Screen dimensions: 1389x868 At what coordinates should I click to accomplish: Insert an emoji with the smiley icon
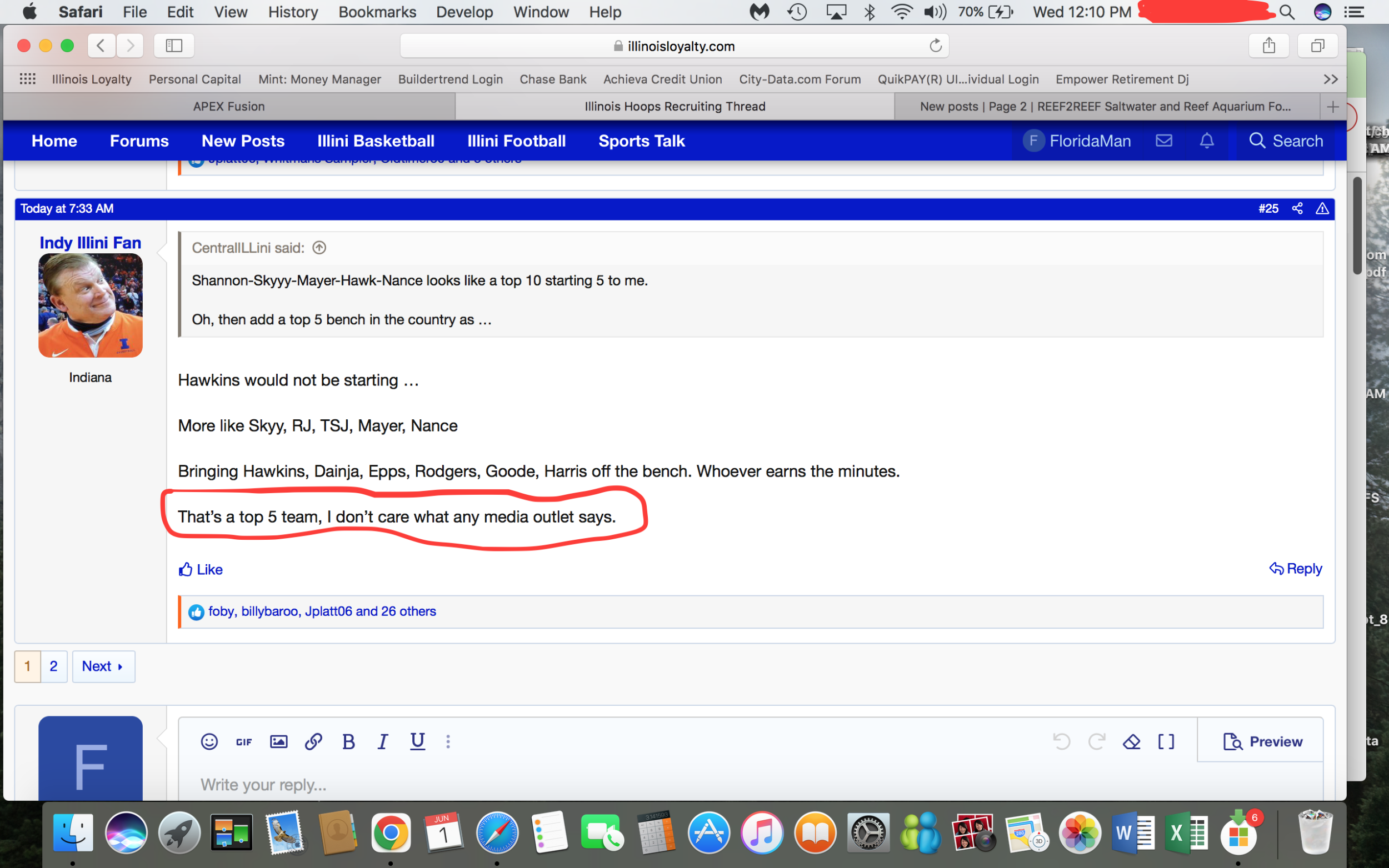pos(209,742)
